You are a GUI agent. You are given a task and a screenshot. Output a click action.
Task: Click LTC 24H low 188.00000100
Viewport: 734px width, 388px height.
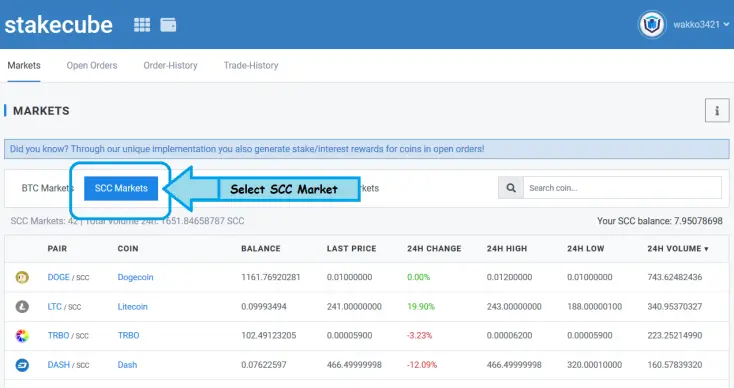click(595, 307)
